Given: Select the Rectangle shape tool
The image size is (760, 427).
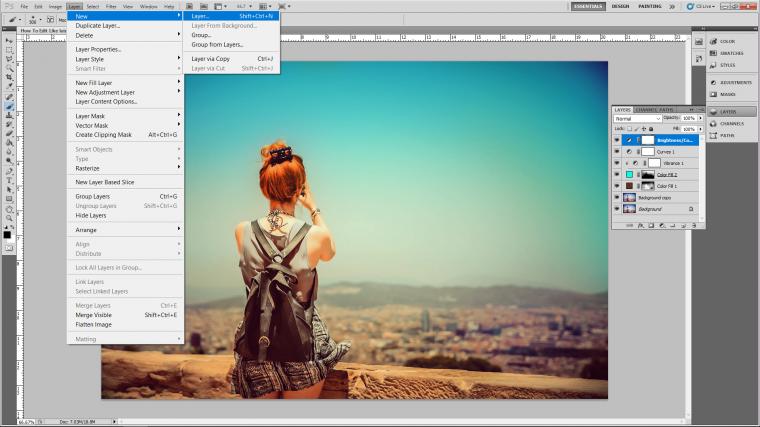Looking at the screenshot, I should 9,199.
